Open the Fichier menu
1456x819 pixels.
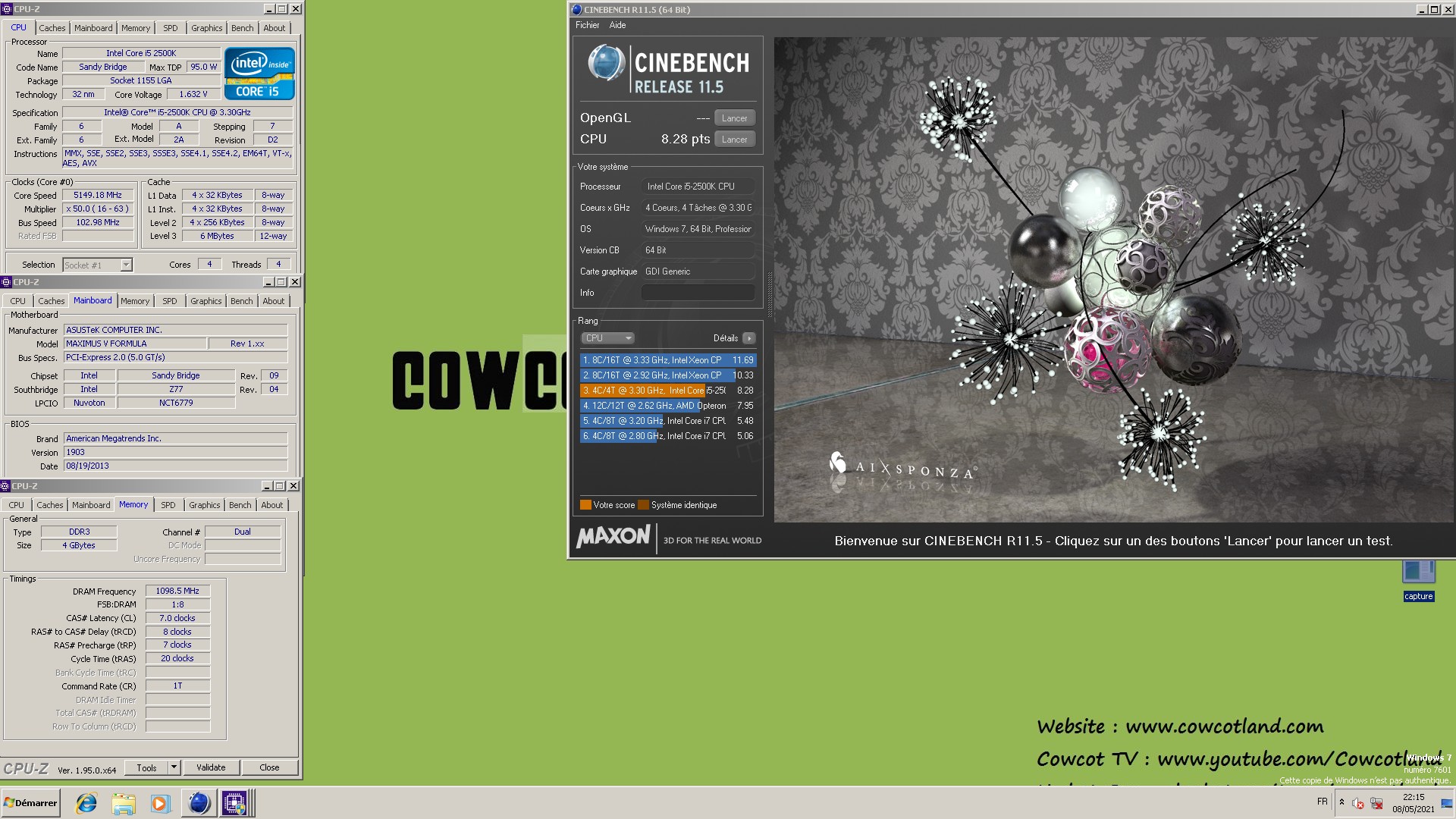(x=587, y=25)
